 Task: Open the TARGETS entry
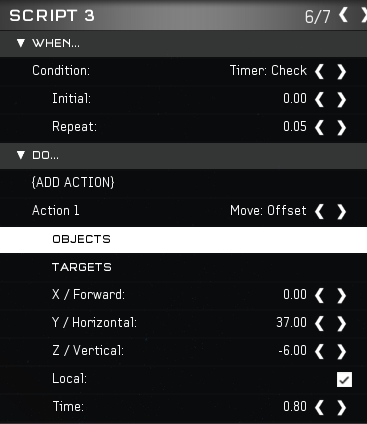pyautogui.click(x=183, y=267)
